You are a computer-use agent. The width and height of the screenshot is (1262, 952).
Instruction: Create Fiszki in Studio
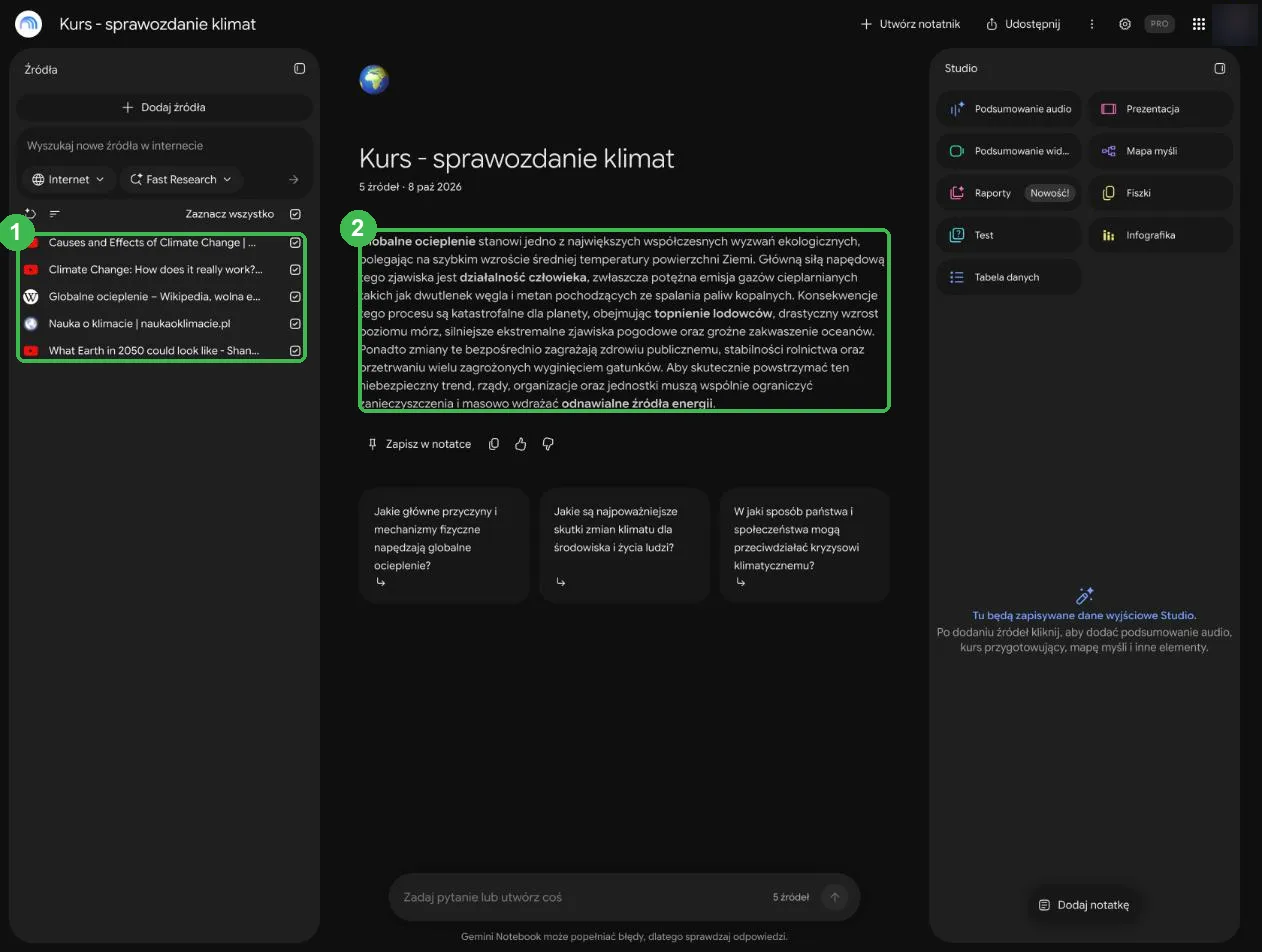(x=1160, y=193)
